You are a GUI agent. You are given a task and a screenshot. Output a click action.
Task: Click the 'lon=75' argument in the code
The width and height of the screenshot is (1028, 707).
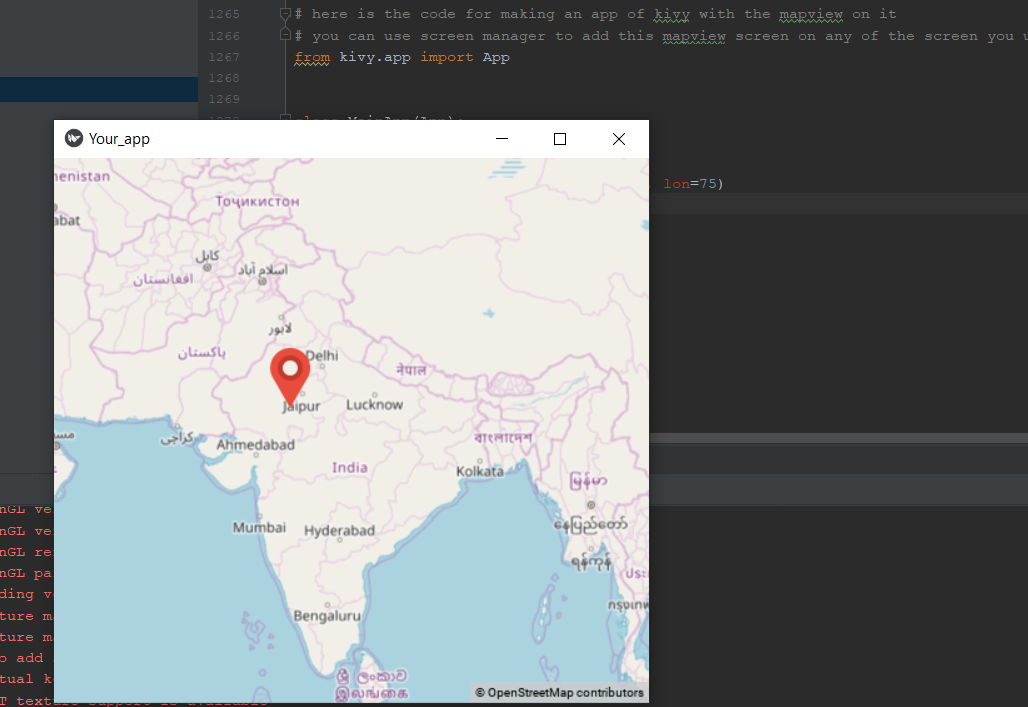(690, 184)
